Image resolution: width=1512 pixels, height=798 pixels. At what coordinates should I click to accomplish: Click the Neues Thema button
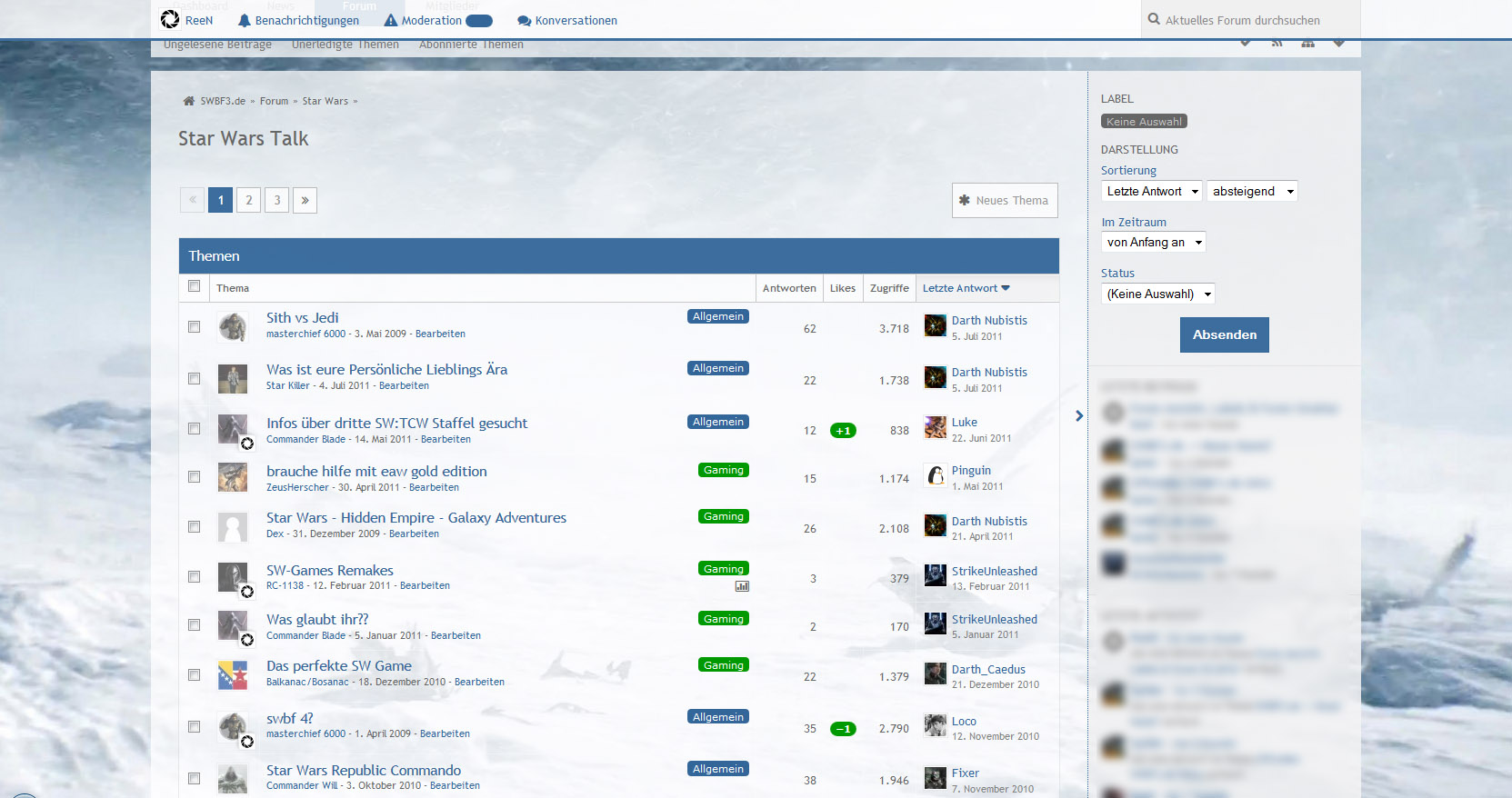[x=1005, y=200]
